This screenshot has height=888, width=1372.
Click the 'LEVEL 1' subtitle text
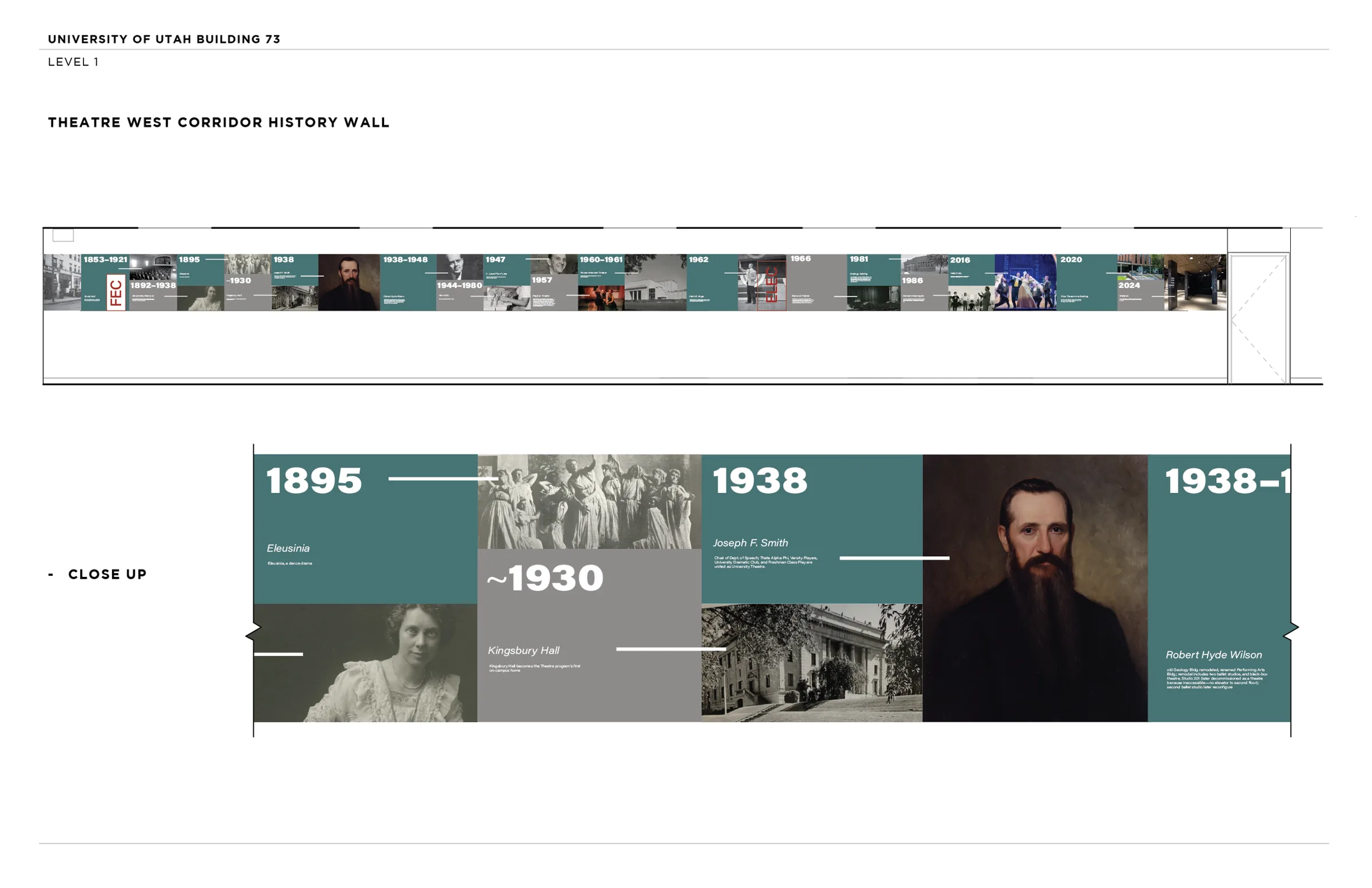pos(73,62)
